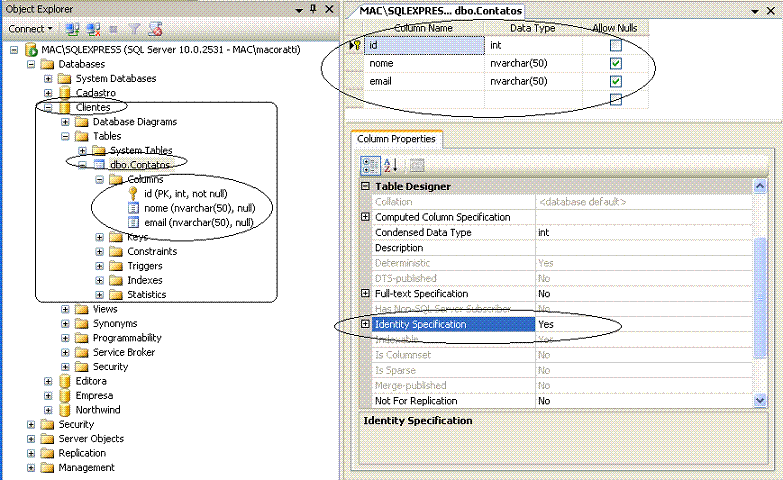Screen dimensions: 783x480
Task: Expand the Cadastro database node
Action: (48, 93)
